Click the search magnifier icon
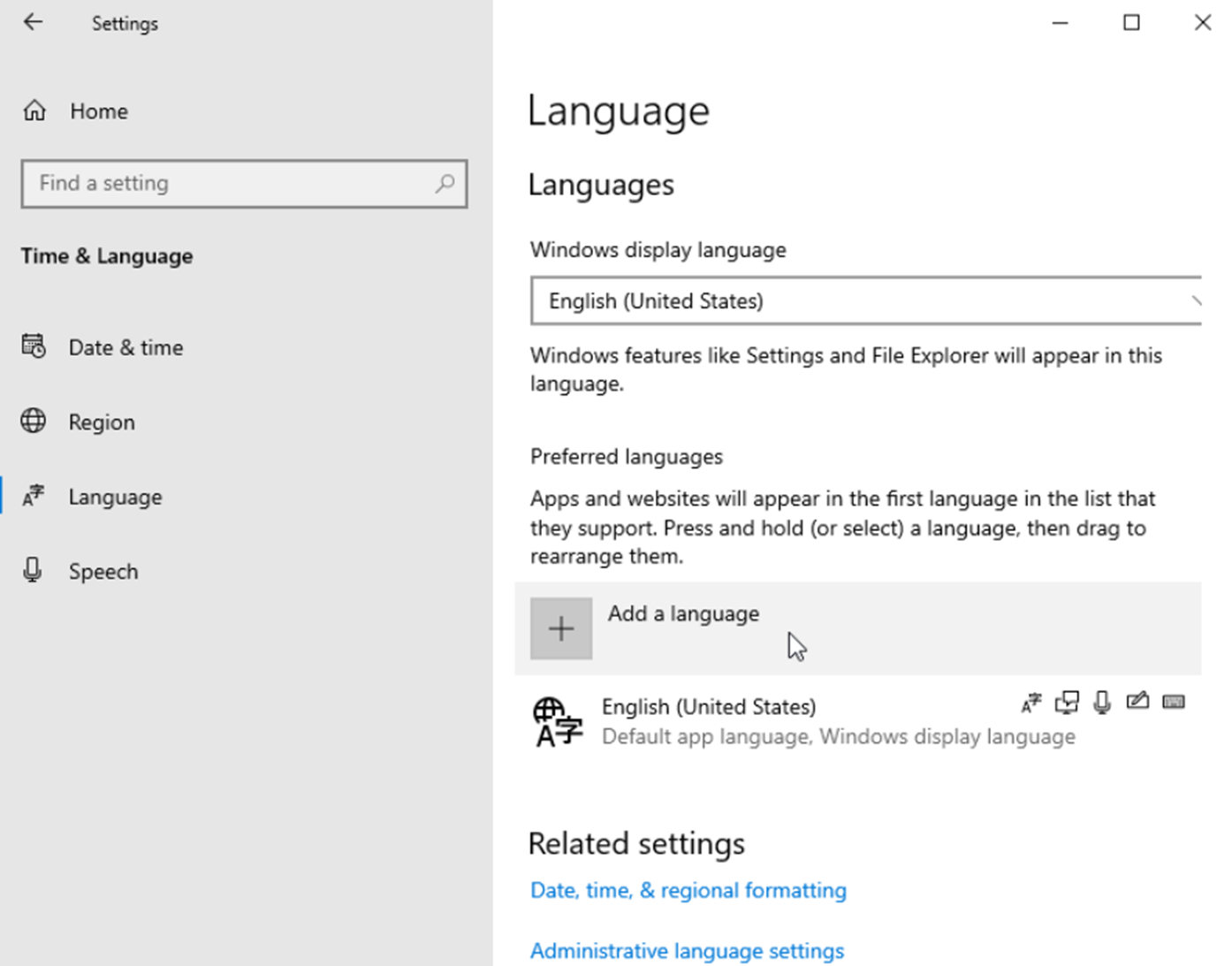The height and width of the screenshot is (966, 1232). (445, 183)
